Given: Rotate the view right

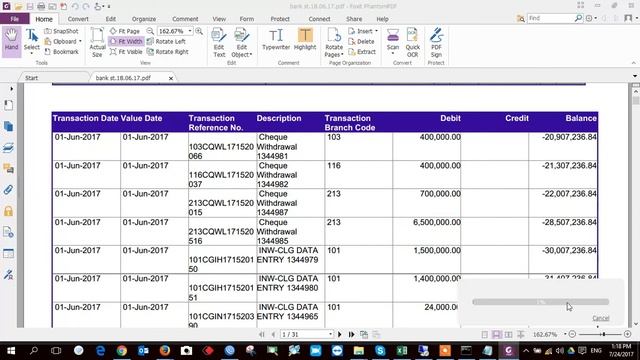Looking at the screenshot, I should pyautogui.click(x=168, y=52).
